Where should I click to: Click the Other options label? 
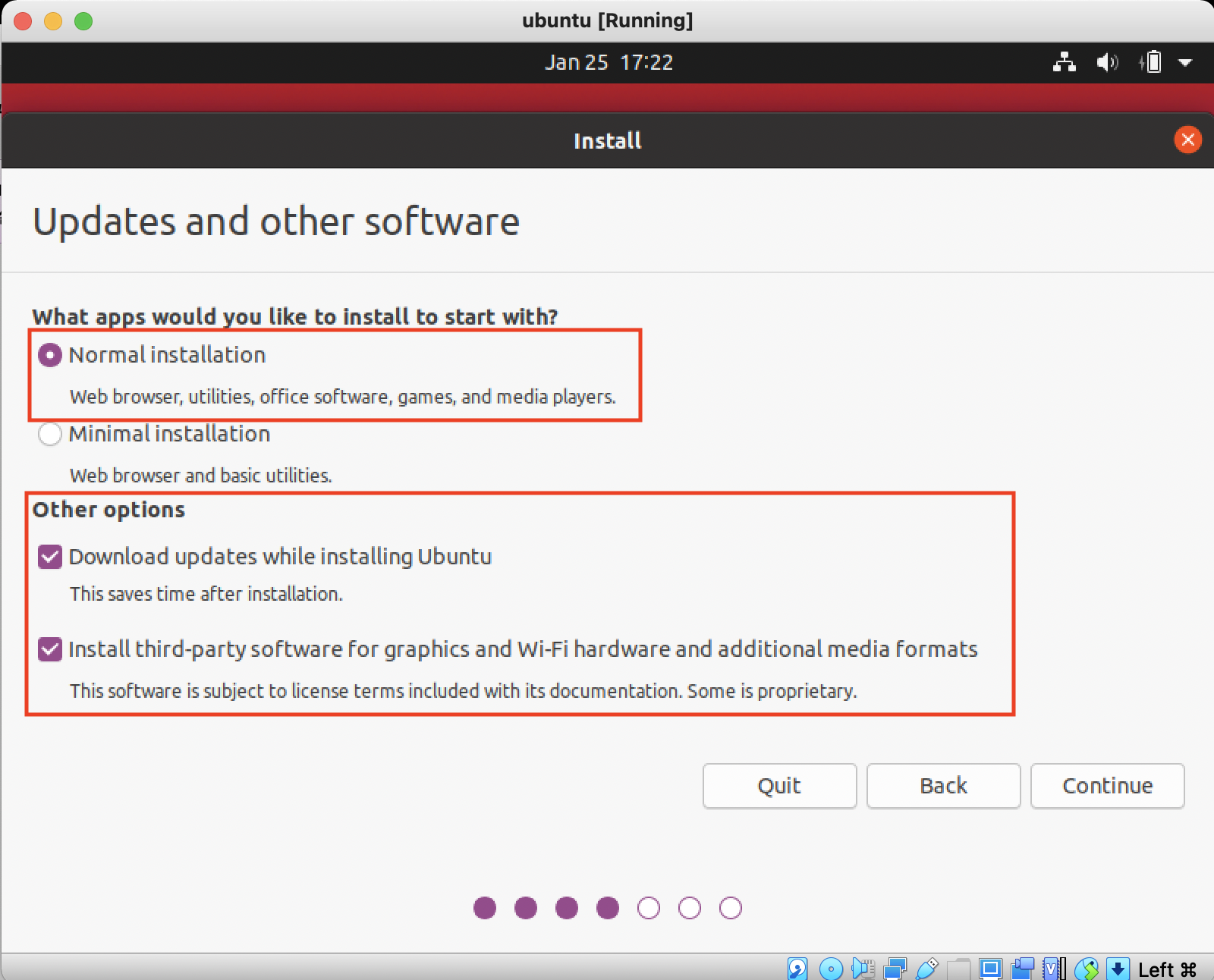tap(109, 510)
